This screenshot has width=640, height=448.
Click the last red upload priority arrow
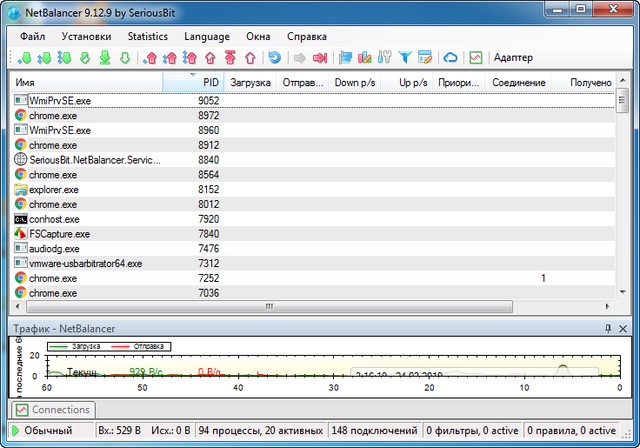[250, 57]
